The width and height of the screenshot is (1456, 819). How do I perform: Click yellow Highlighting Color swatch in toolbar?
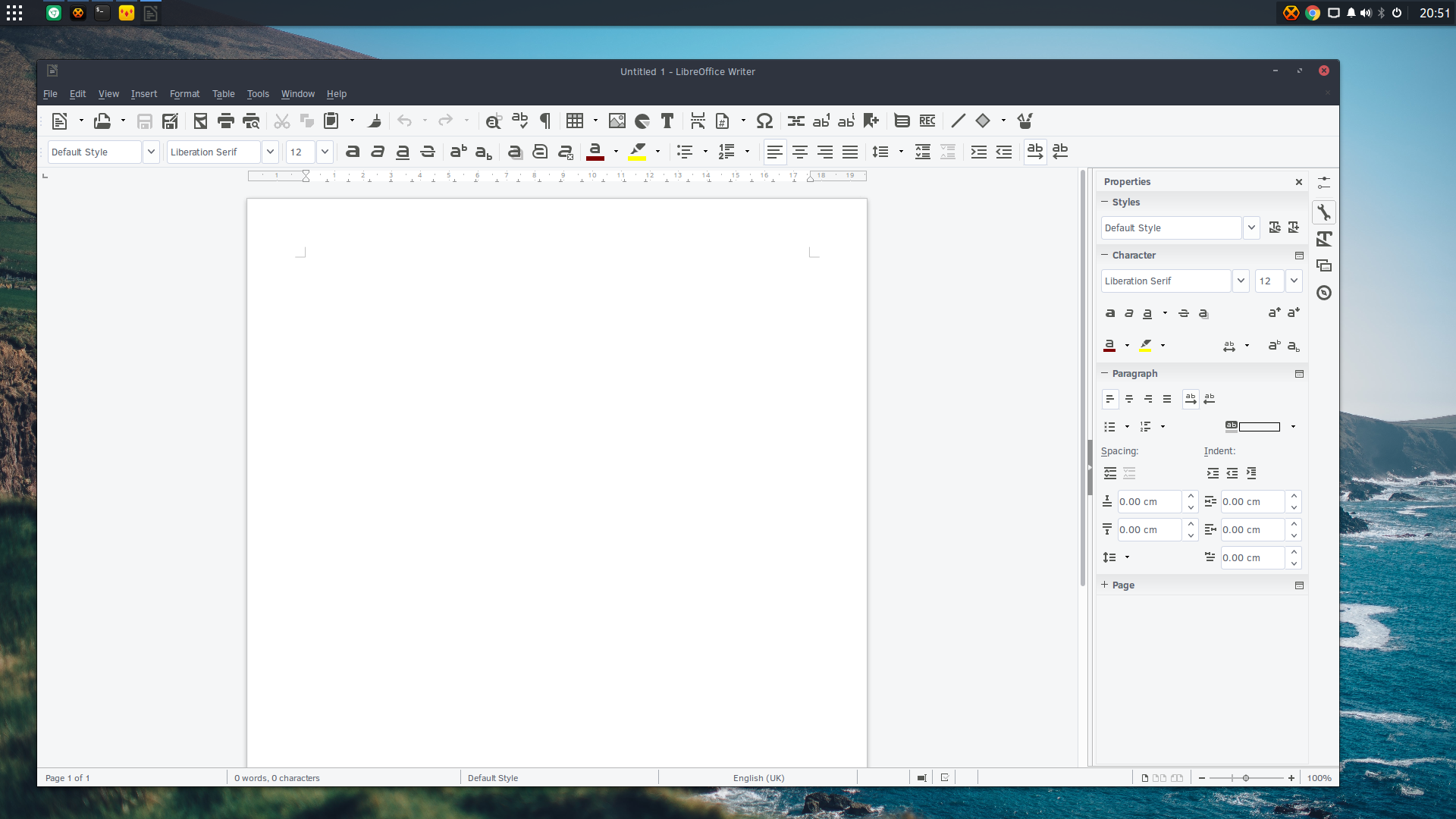pos(637,152)
